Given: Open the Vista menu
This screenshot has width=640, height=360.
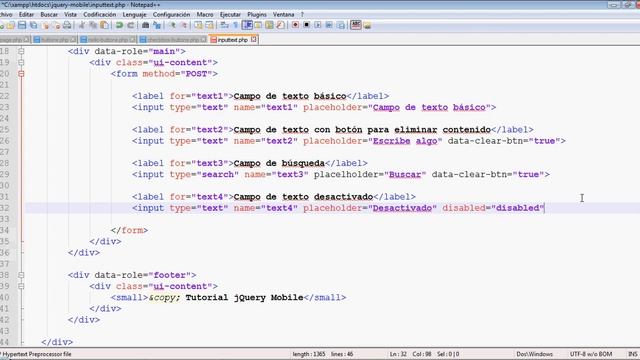Looking at the screenshot, I should click(70, 14).
